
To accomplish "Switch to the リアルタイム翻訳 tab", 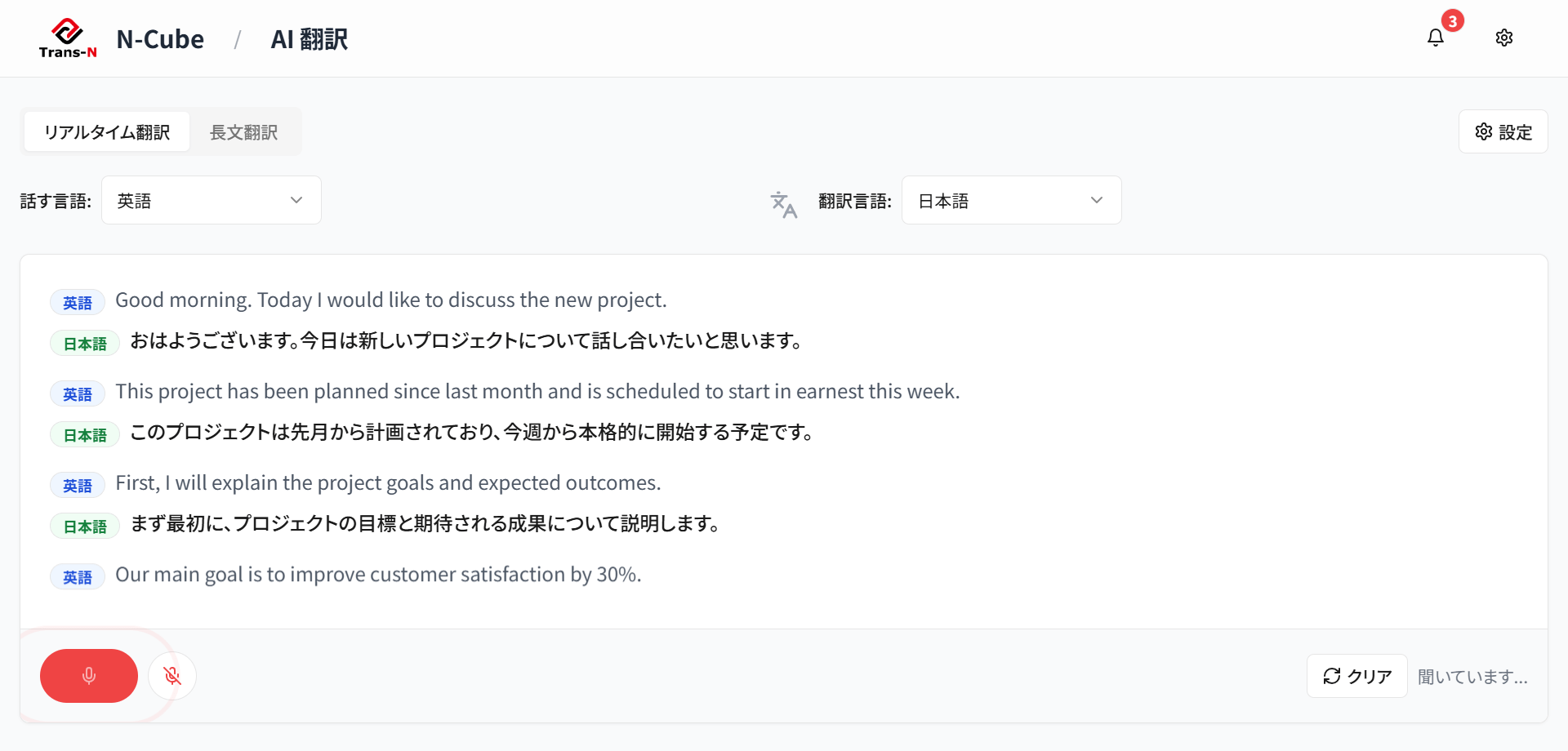I will click(x=107, y=132).
